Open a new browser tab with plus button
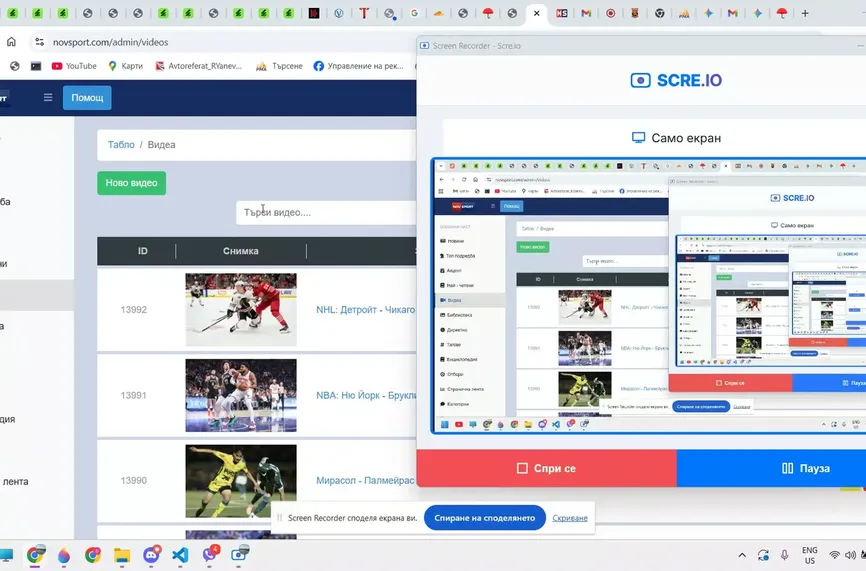Viewport: 866px width, 571px height. [806, 14]
